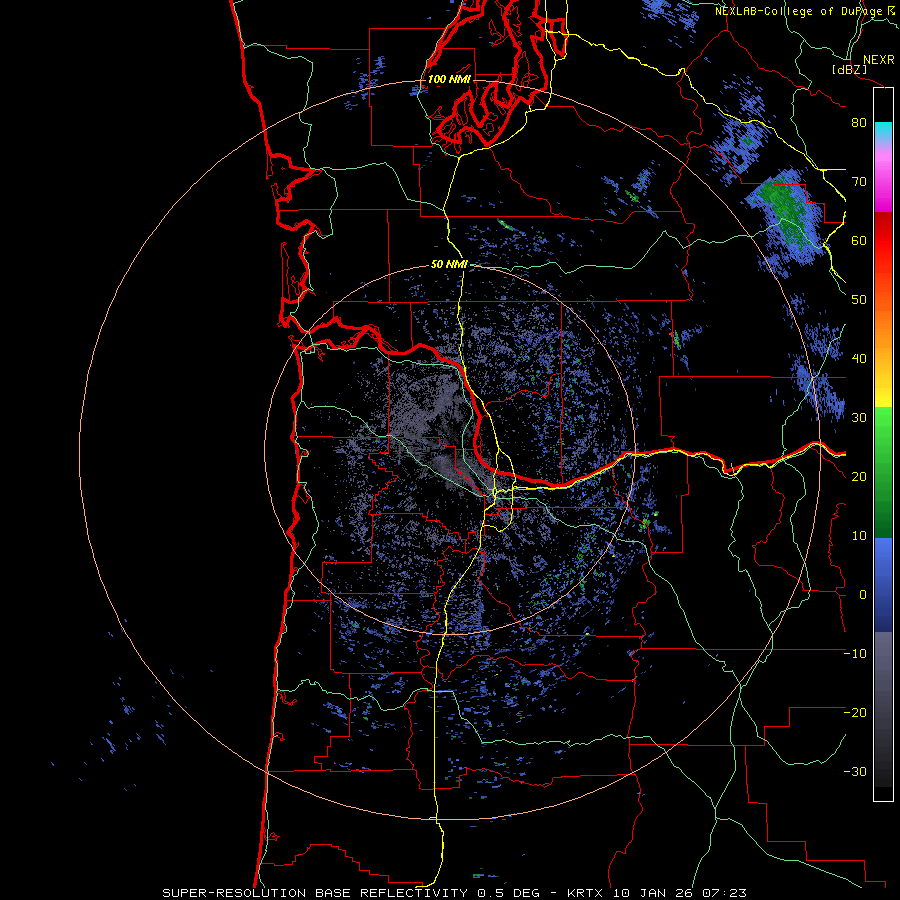Click the "50 NMI" range ring label

449,265
